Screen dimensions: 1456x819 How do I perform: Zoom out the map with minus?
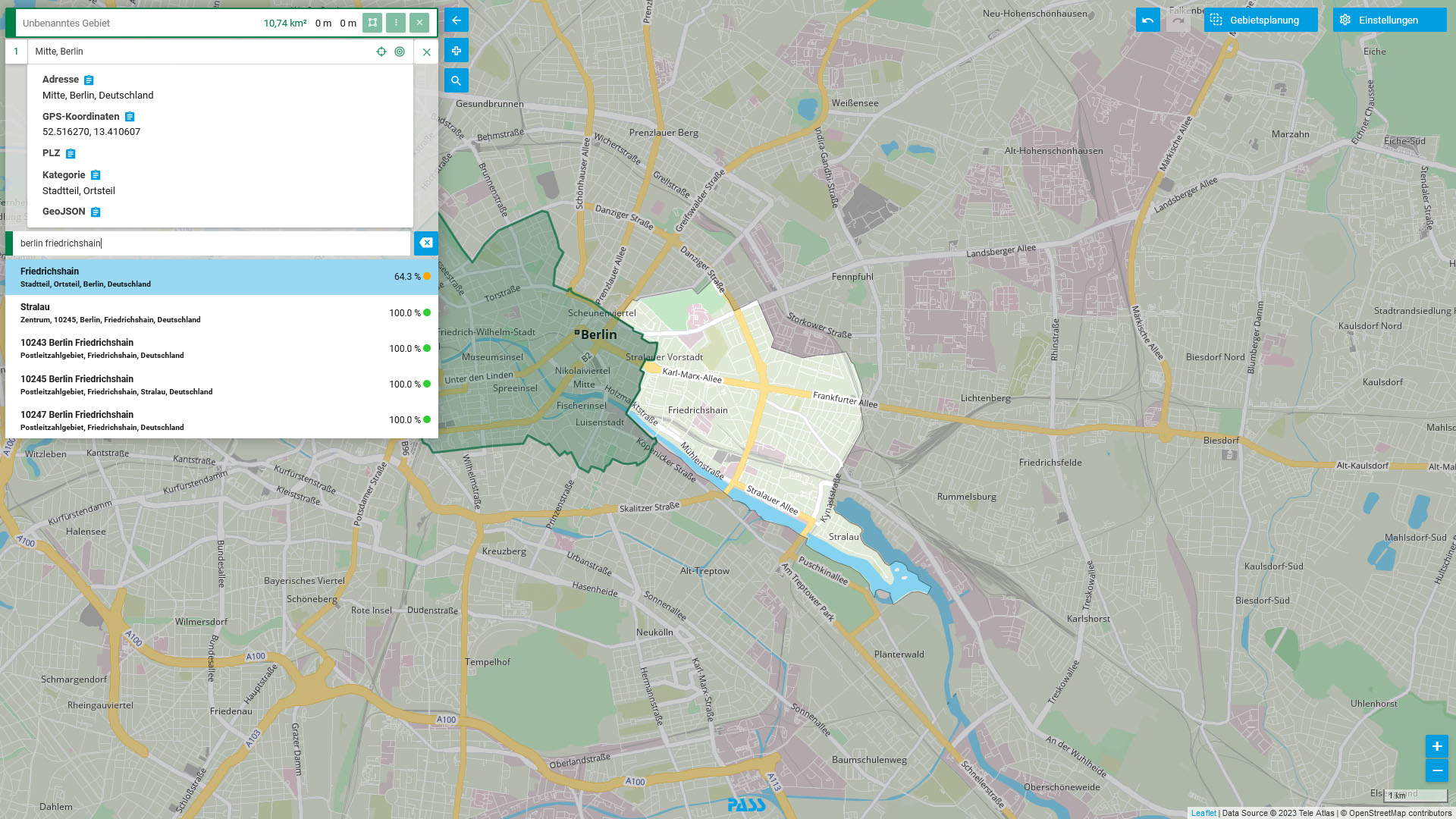(x=1437, y=770)
